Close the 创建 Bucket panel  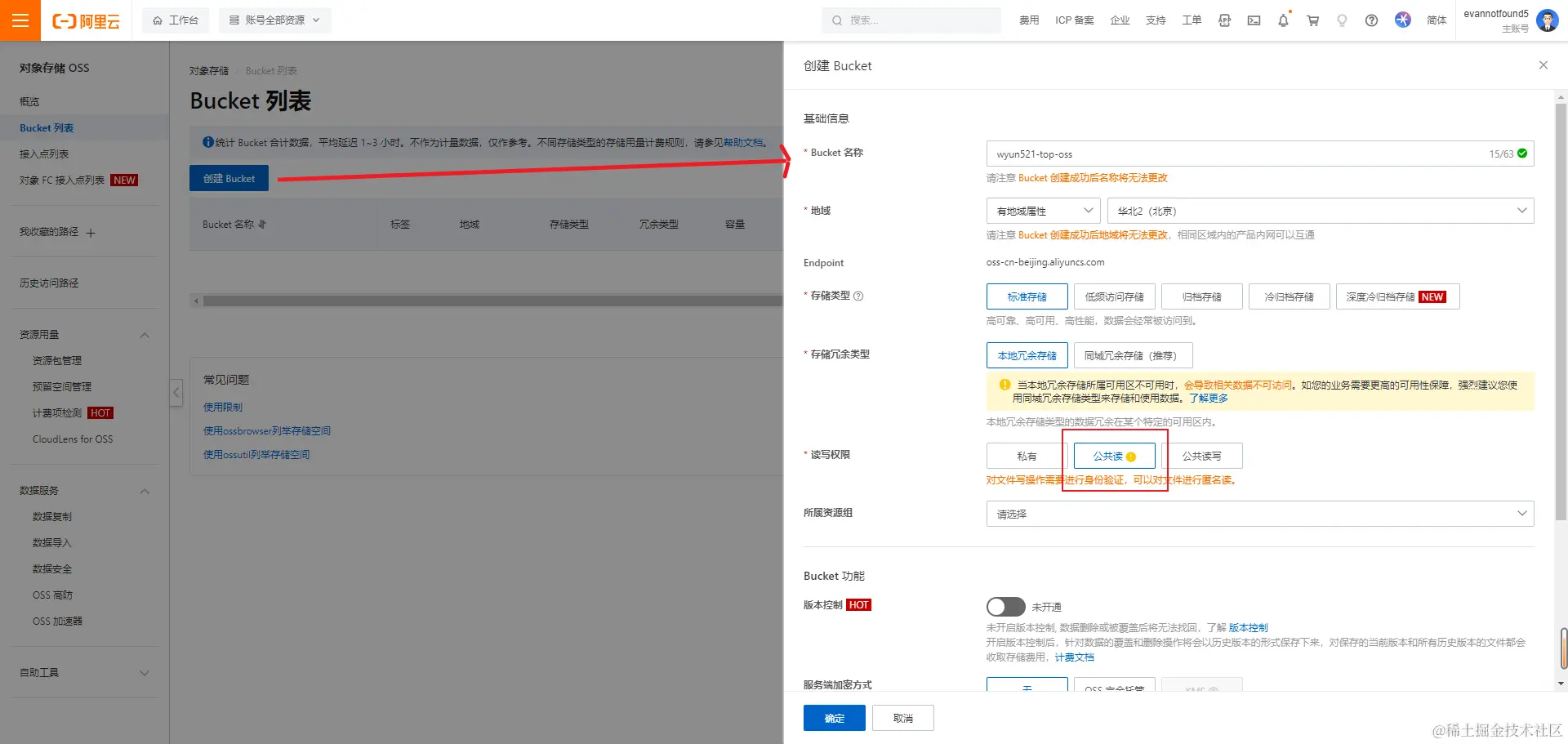click(x=1543, y=65)
